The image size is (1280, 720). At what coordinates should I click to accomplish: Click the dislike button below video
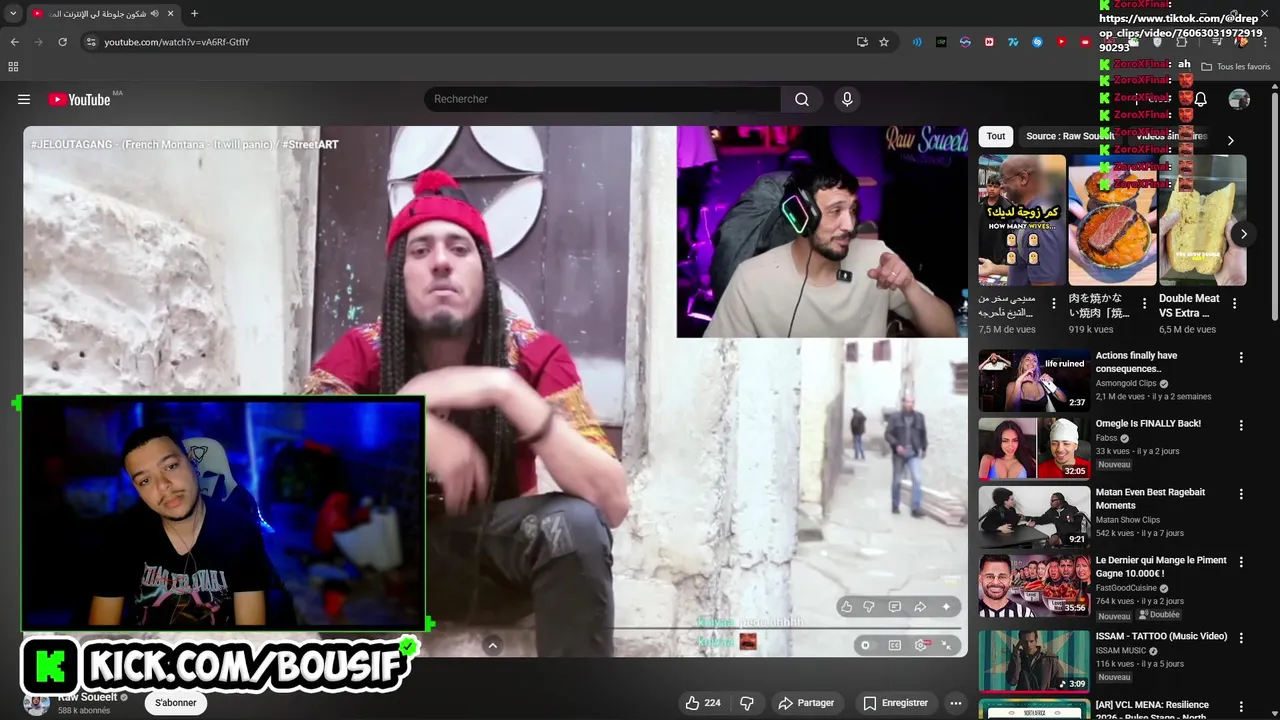(746, 703)
